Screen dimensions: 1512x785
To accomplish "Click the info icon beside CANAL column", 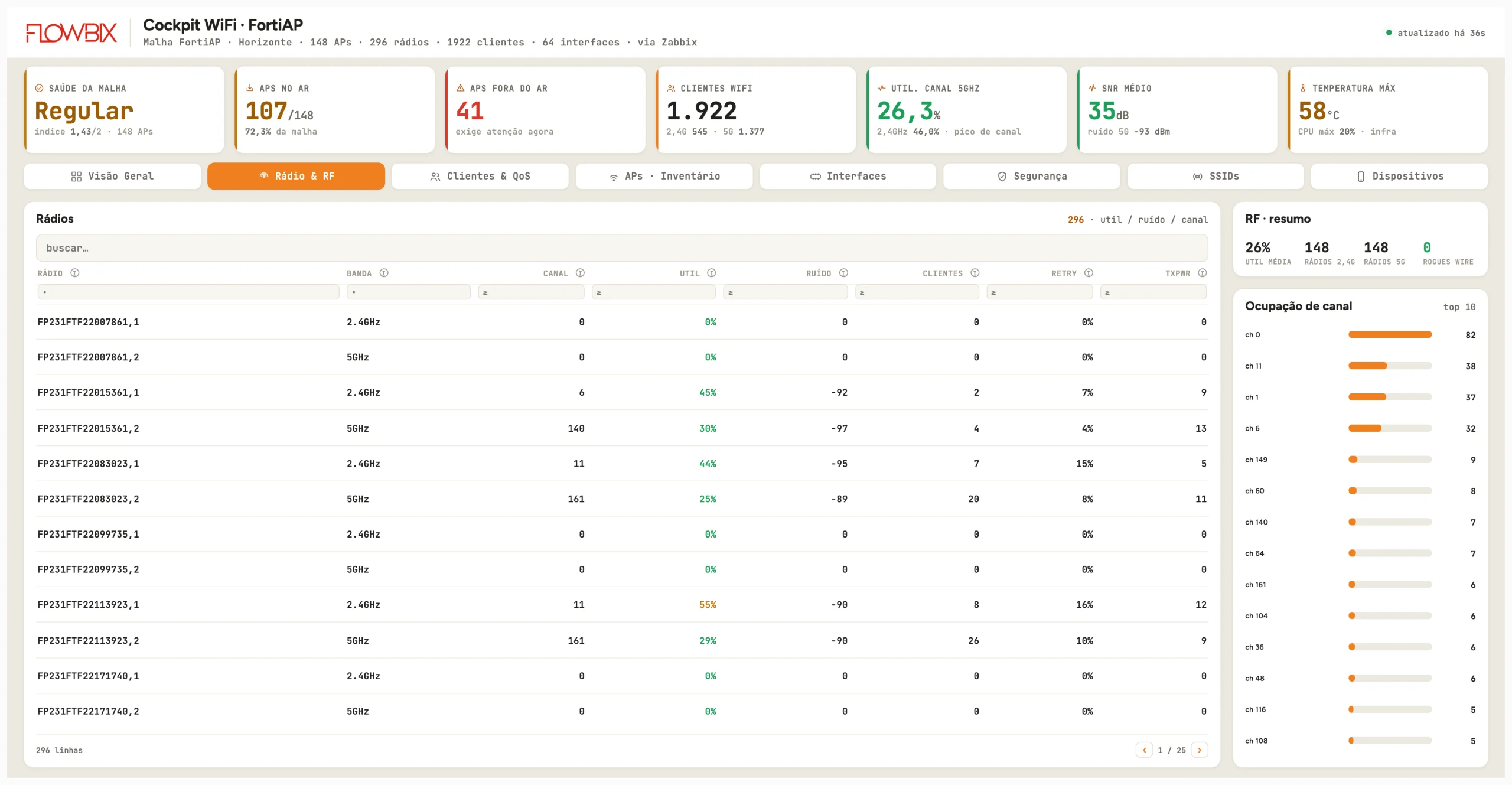I will click(x=580, y=273).
